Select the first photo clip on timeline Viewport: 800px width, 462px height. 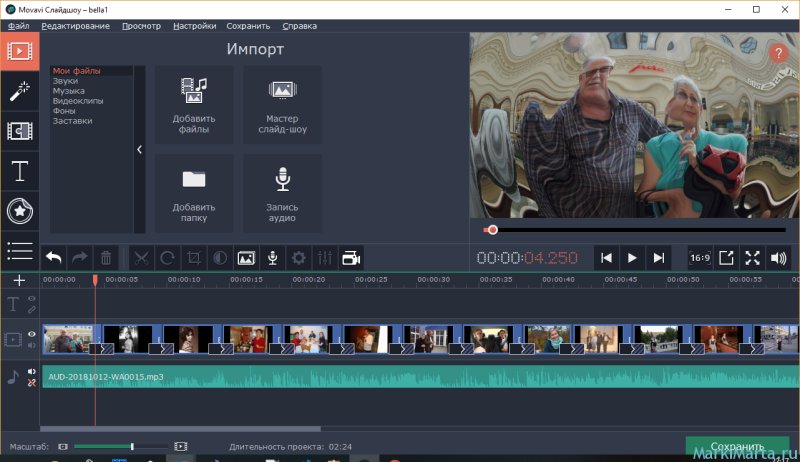point(66,338)
